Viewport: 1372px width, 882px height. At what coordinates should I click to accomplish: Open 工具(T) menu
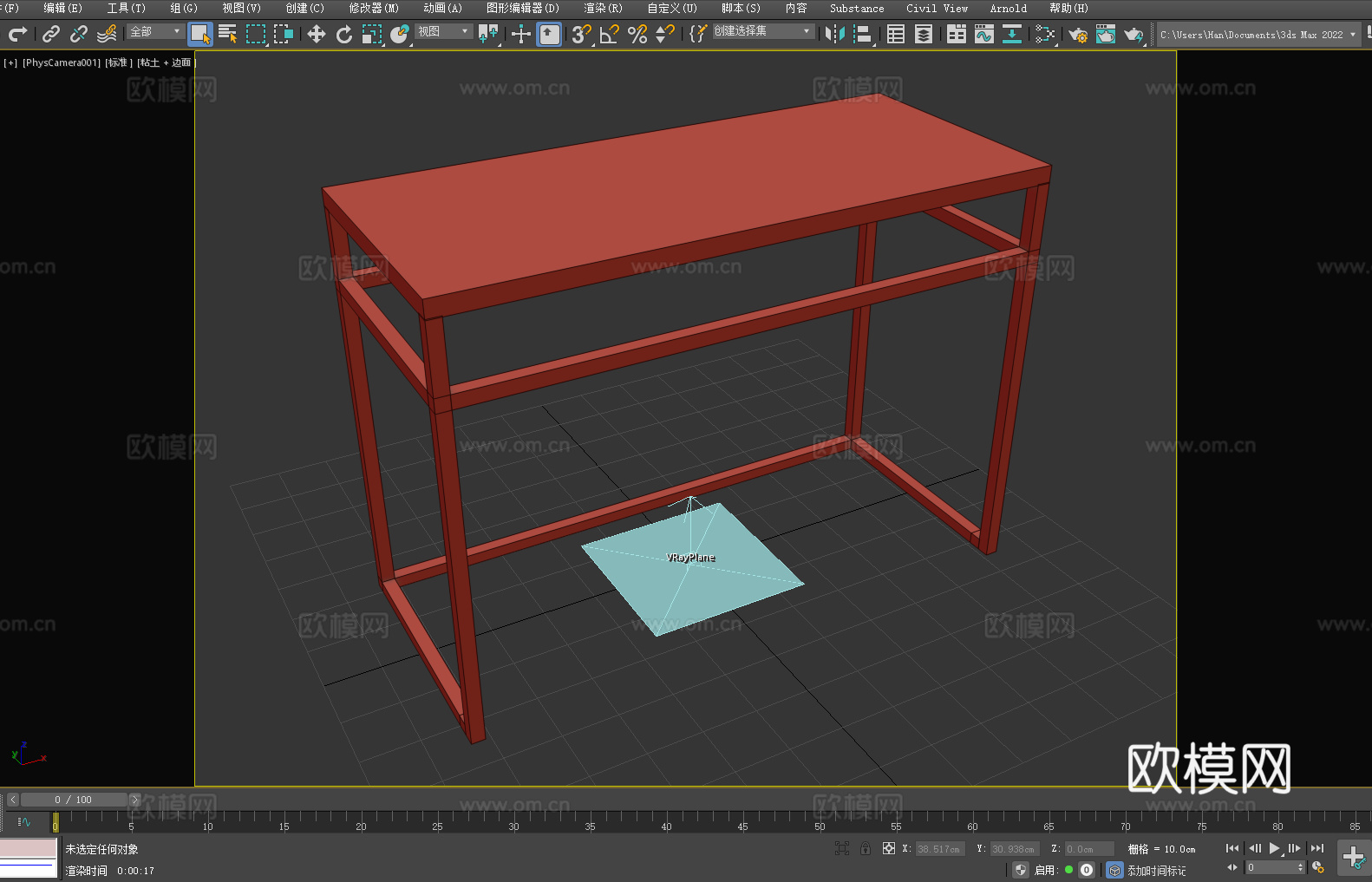127,8
